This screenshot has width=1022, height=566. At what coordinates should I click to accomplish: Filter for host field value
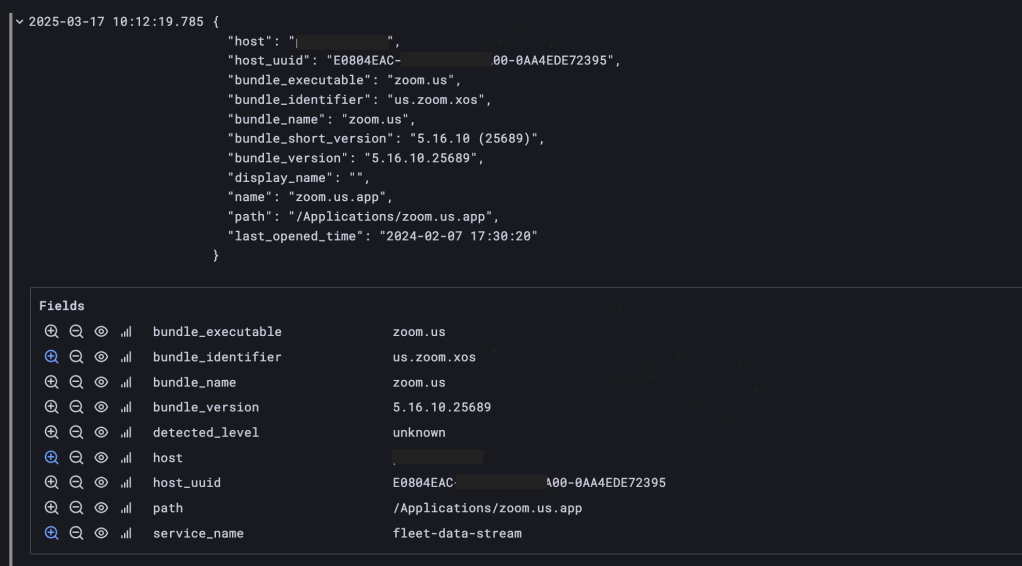(51, 458)
